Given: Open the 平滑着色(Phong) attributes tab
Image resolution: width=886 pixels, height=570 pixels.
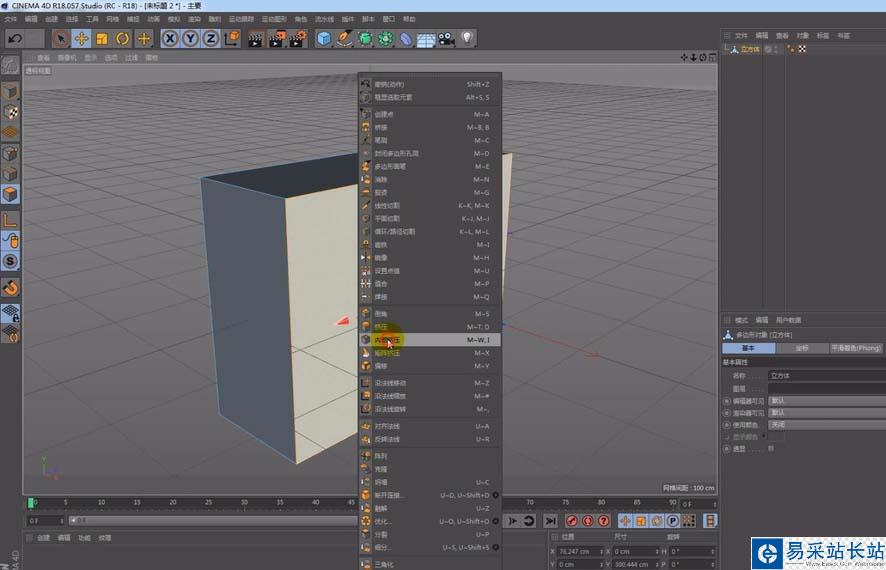Looking at the screenshot, I should click(857, 348).
